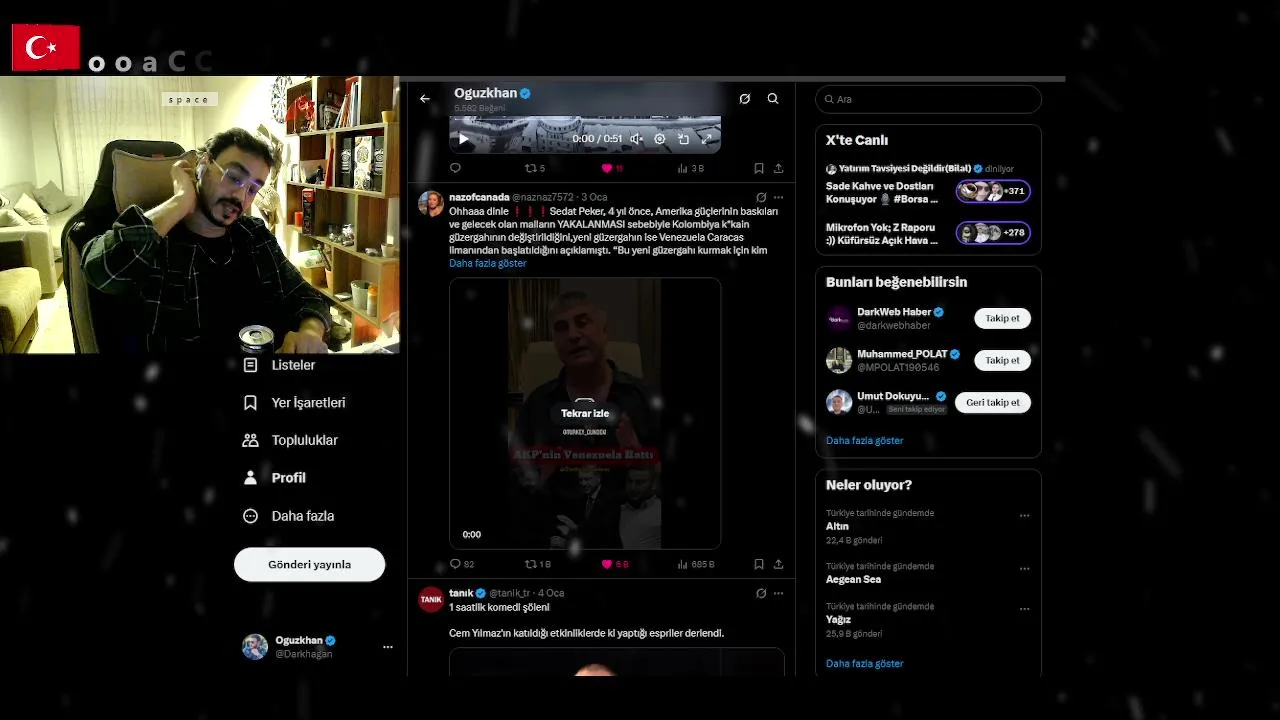The image size is (1280, 720).
Task: Follow DarkWeb Haber with Takip et
Action: pyautogui.click(x=1002, y=318)
